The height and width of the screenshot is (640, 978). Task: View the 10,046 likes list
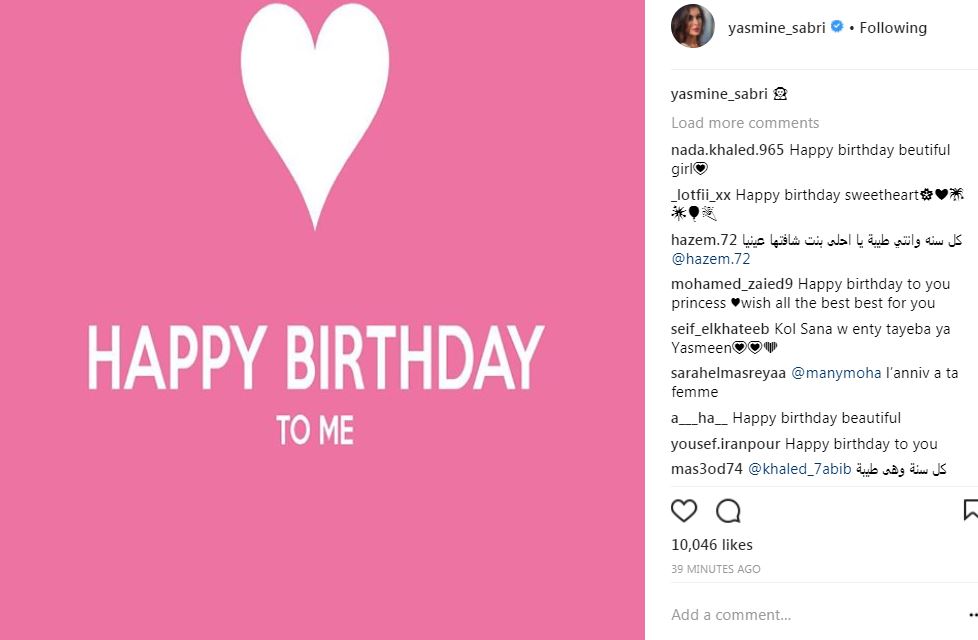pos(712,545)
